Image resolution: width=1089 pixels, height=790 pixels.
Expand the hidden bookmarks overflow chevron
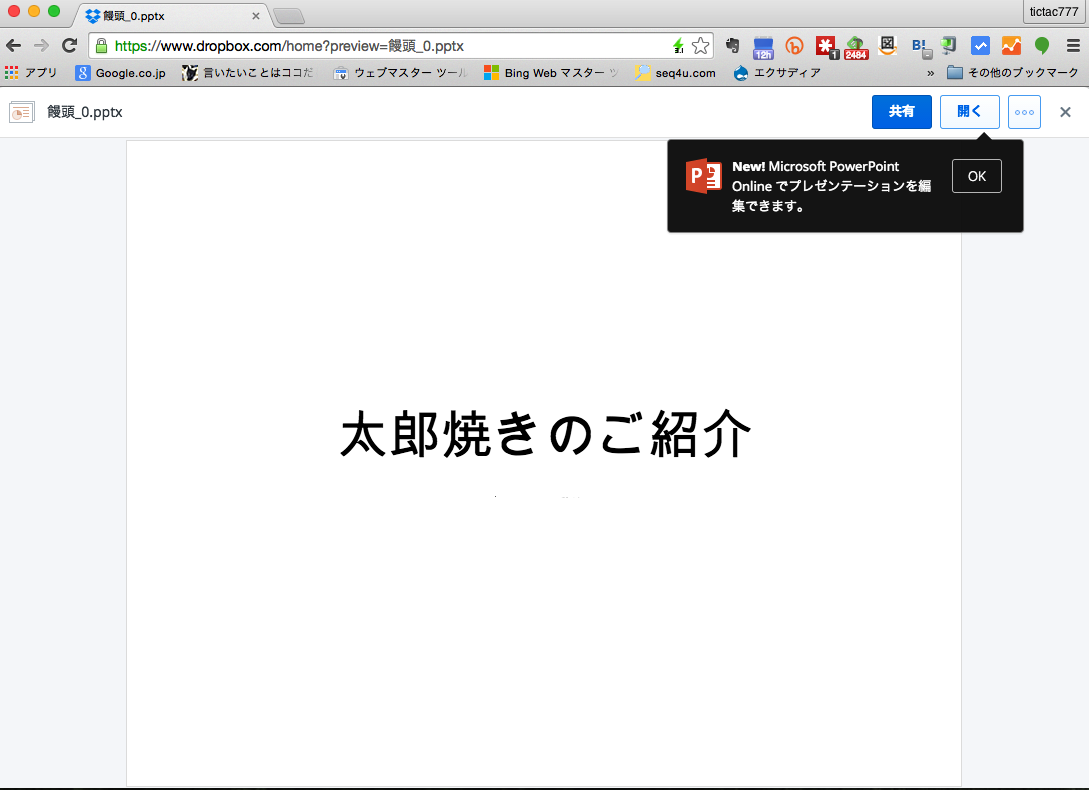[931, 73]
